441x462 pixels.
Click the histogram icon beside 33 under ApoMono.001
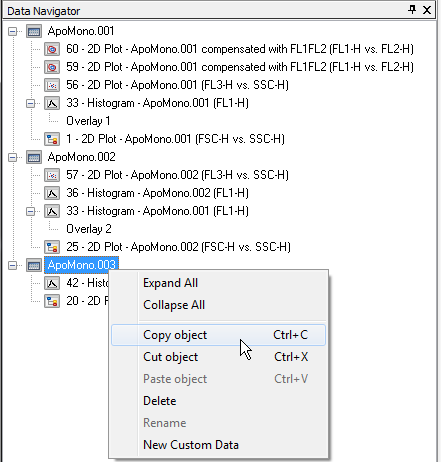52,104
